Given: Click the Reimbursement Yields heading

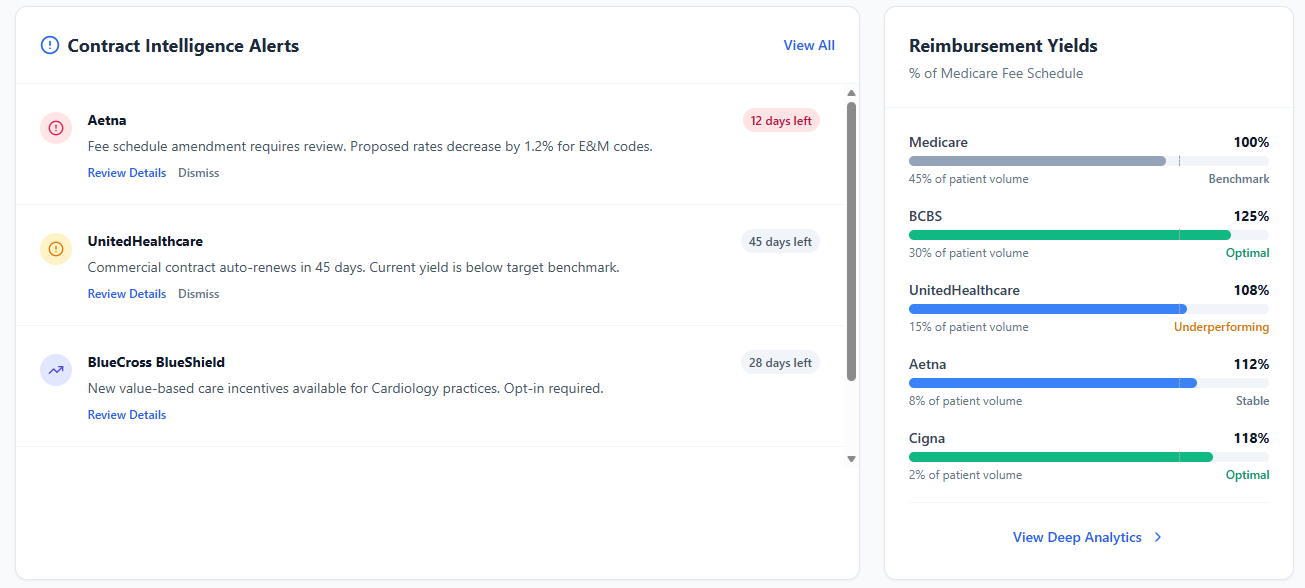Looking at the screenshot, I should coord(1003,46).
